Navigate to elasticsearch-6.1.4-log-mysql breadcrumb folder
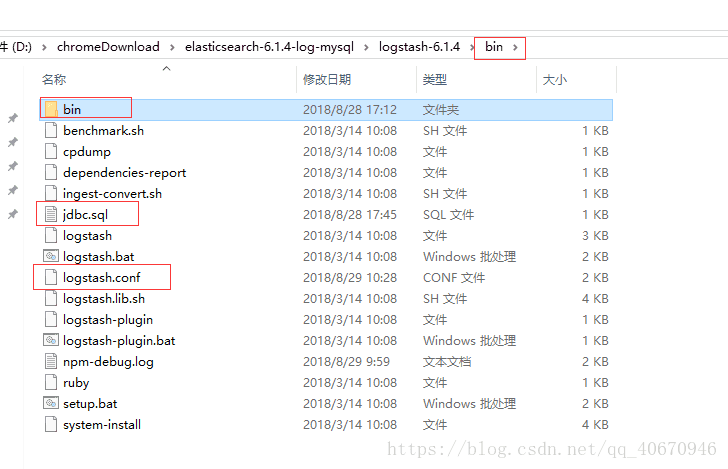 (x=269, y=47)
